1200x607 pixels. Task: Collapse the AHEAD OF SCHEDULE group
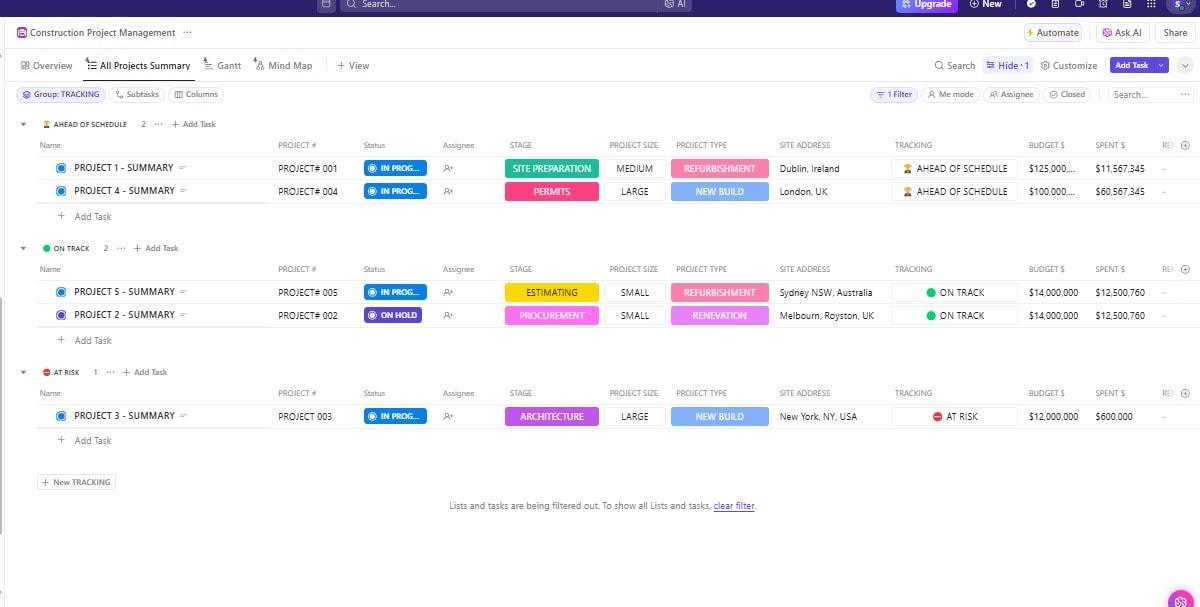coord(23,124)
